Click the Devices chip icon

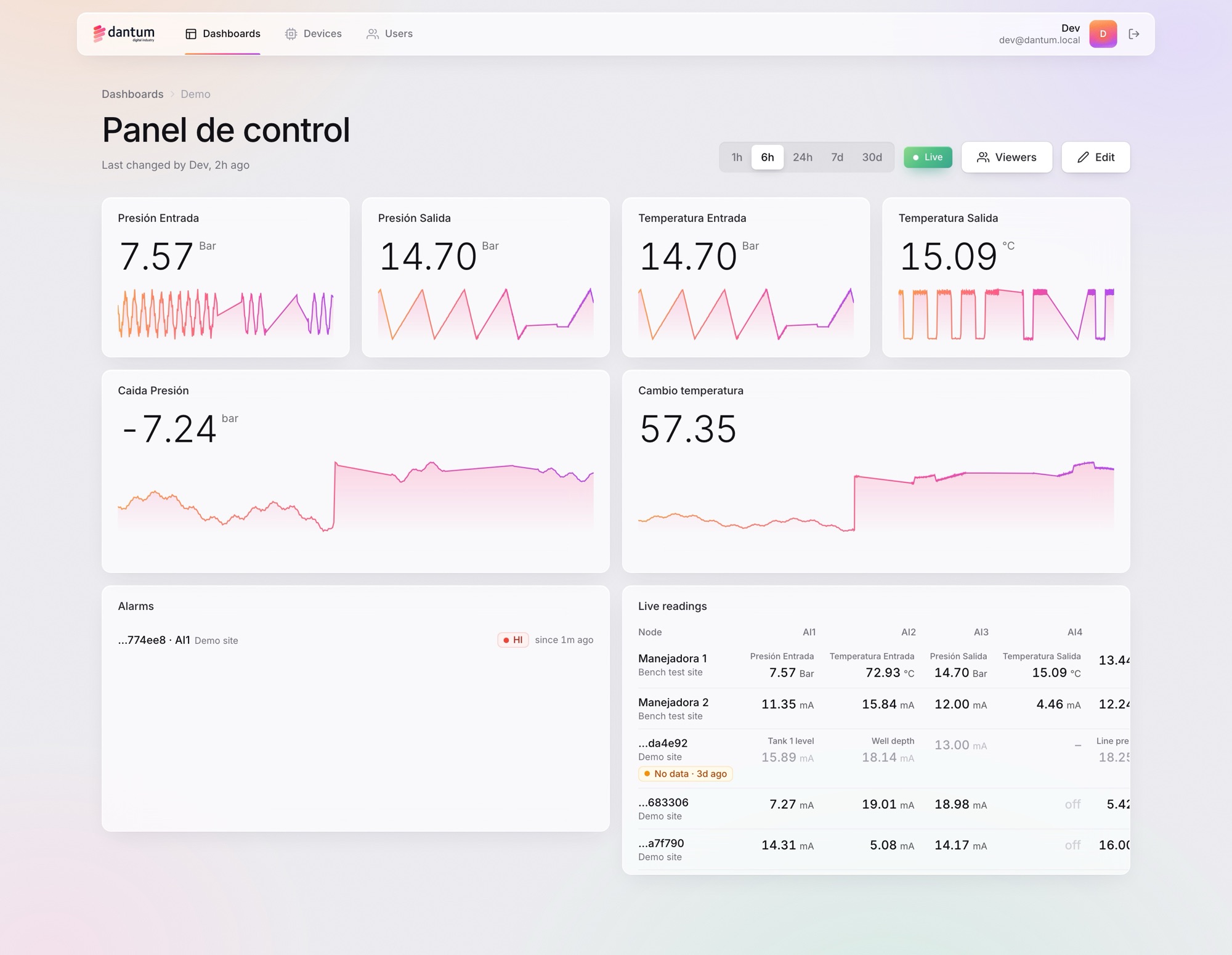(291, 34)
